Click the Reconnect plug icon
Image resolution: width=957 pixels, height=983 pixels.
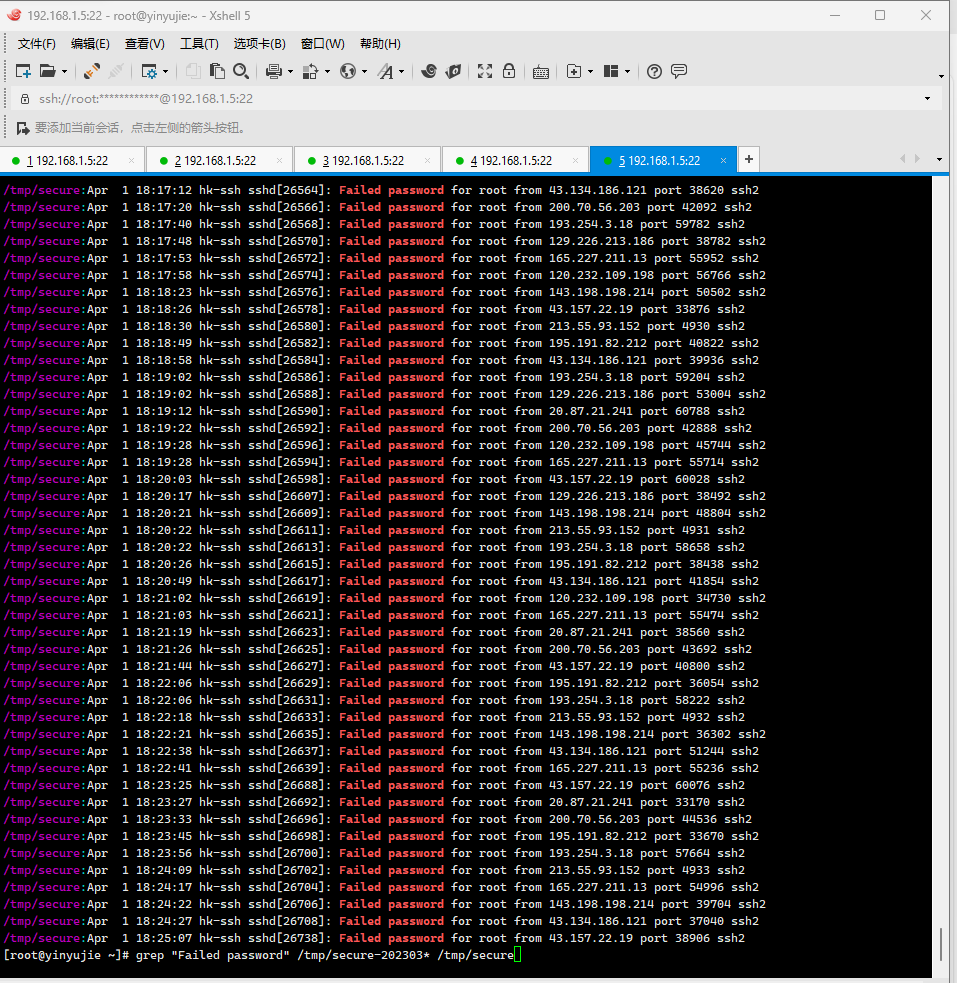(92, 71)
